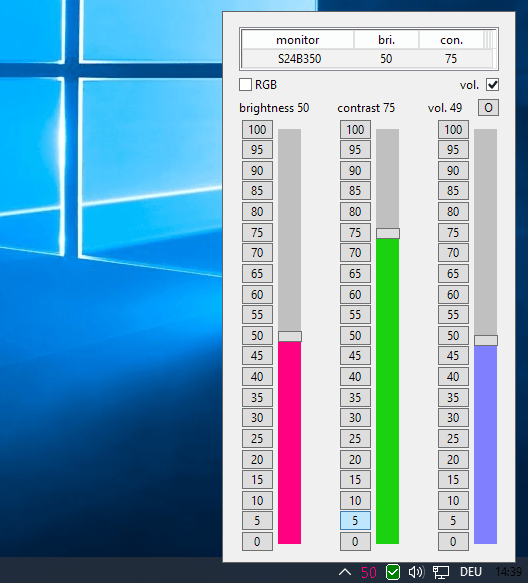Enable the RGB checkbox
The width and height of the screenshot is (528, 583).
click(245, 85)
